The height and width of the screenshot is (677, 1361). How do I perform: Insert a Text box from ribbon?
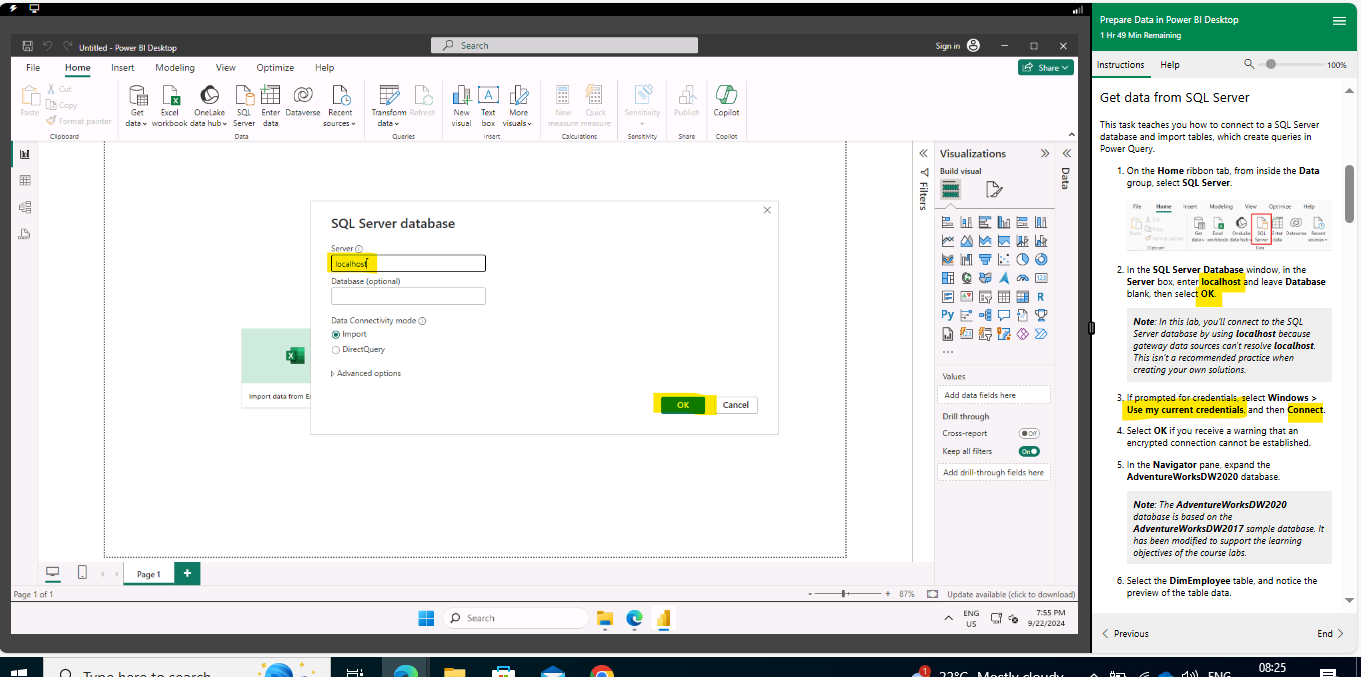(488, 105)
